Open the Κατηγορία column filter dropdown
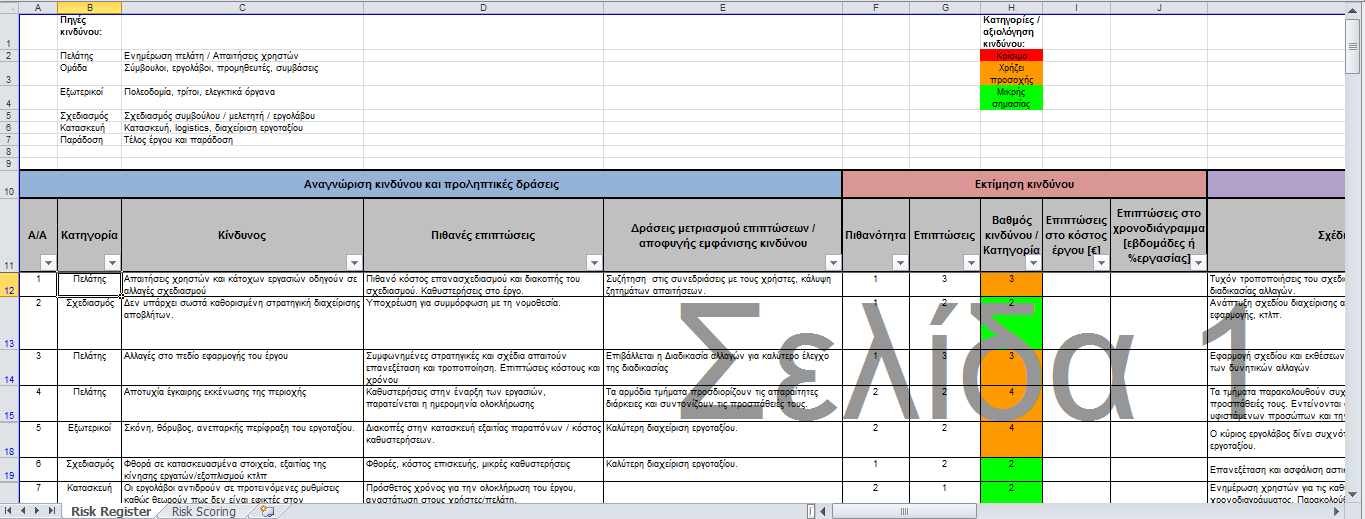 point(112,262)
